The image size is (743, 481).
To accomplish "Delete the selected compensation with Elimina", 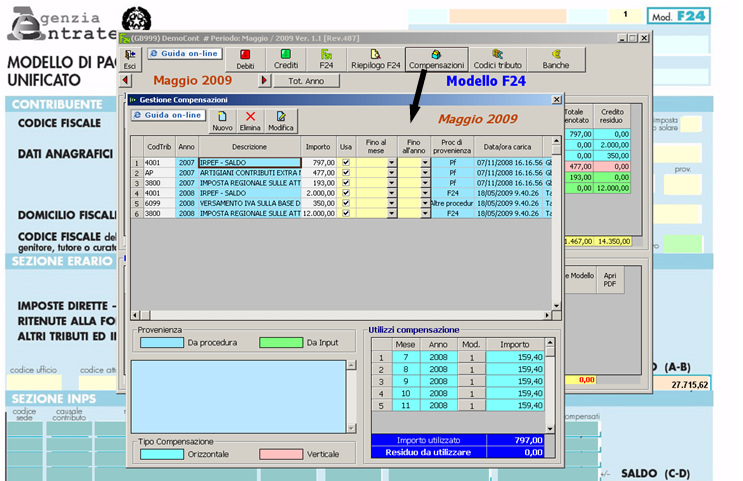I will [251, 121].
